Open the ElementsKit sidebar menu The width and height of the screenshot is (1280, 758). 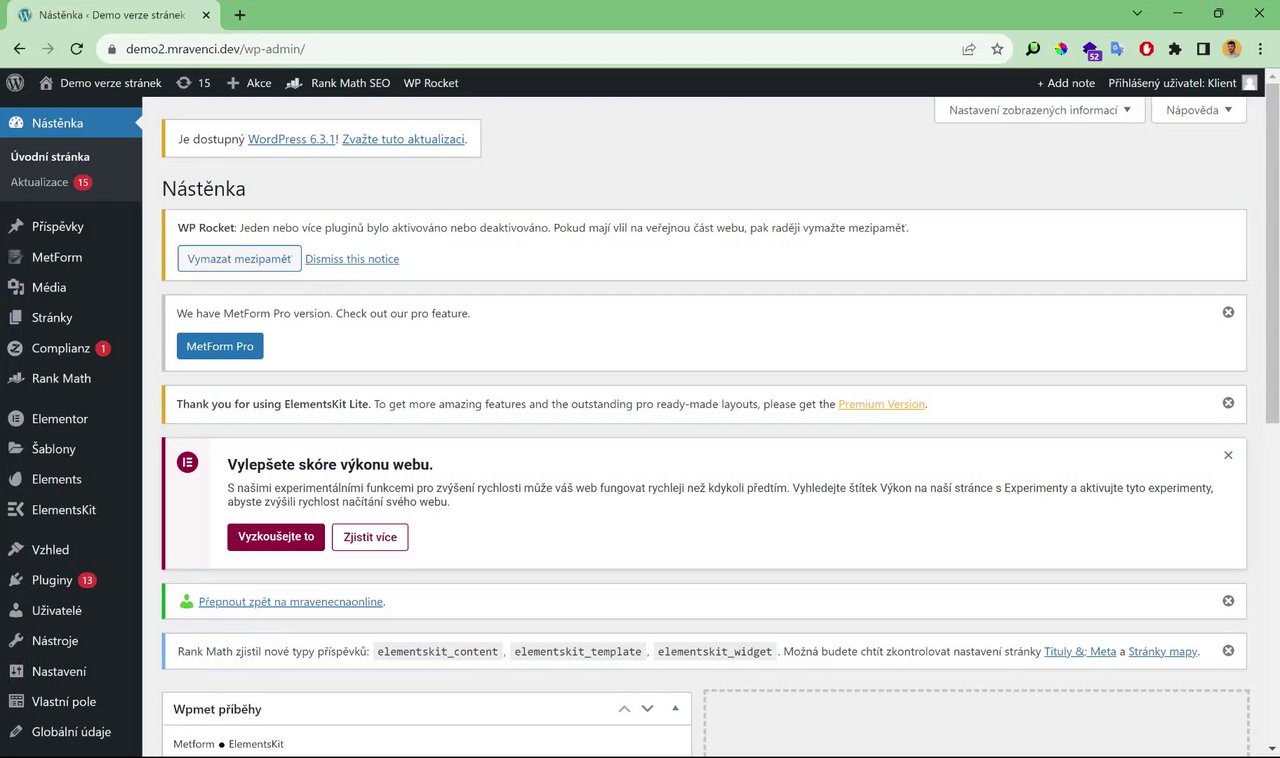(x=71, y=510)
